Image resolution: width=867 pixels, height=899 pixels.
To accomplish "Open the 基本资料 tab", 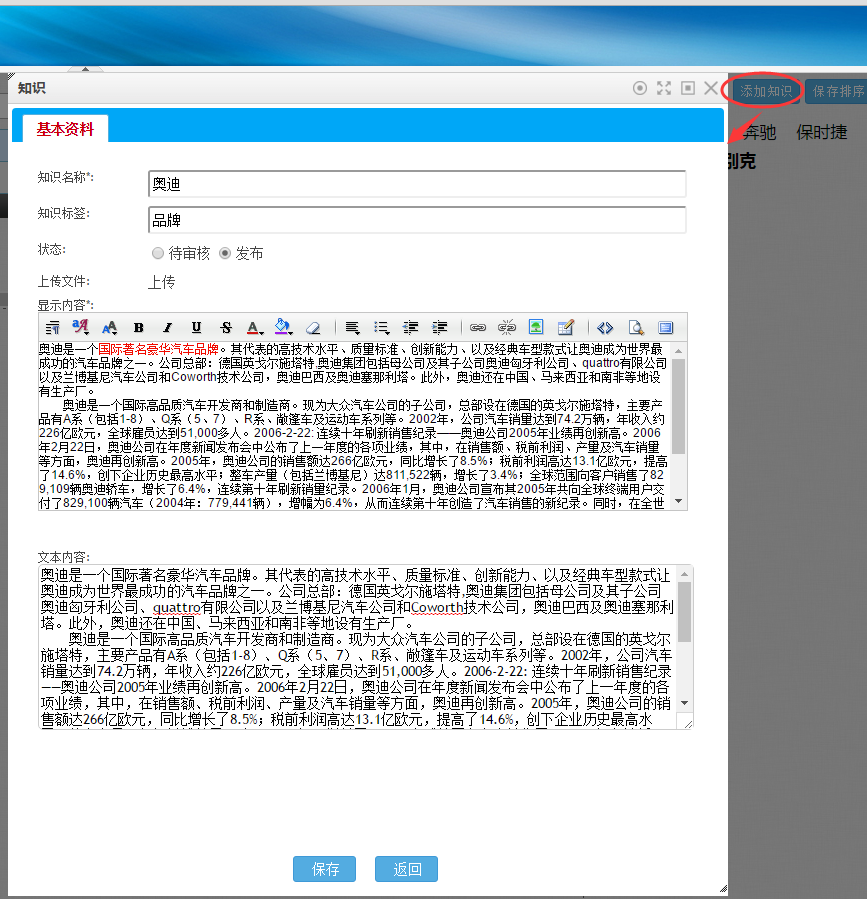I will click(65, 129).
